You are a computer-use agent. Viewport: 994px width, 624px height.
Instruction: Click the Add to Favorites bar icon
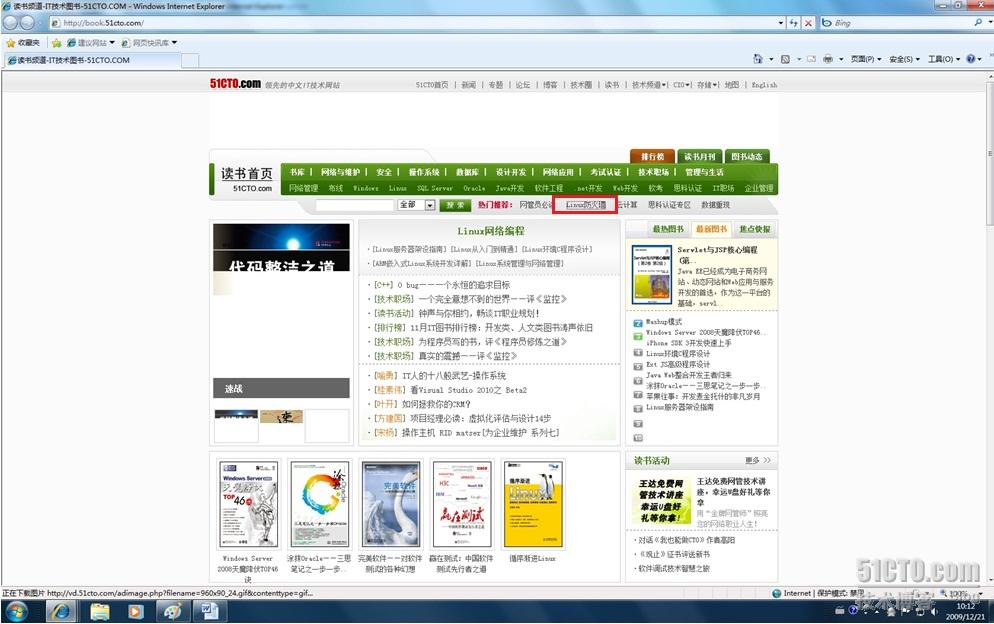(x=56, y=43)
